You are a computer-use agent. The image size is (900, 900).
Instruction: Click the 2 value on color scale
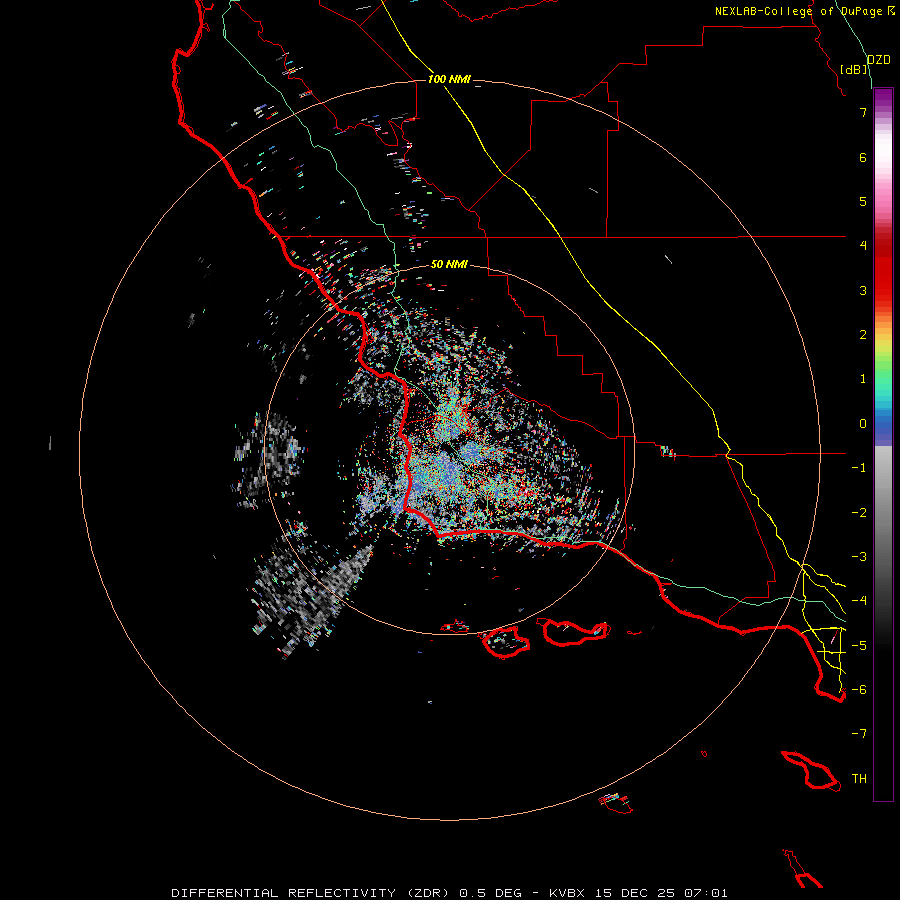[x=863, y=335]
